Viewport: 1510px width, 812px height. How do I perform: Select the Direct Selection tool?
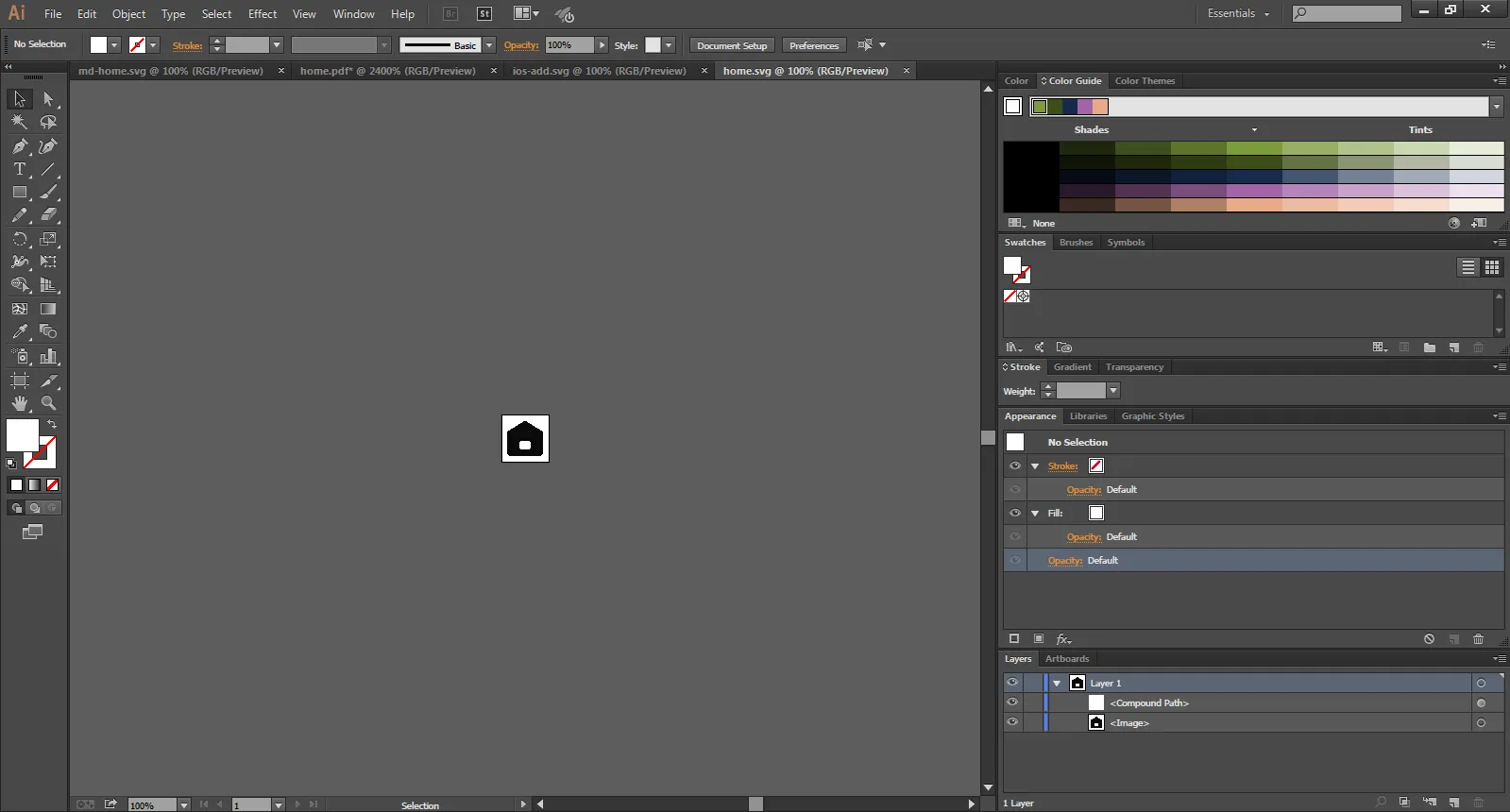[x=48, y=99]
